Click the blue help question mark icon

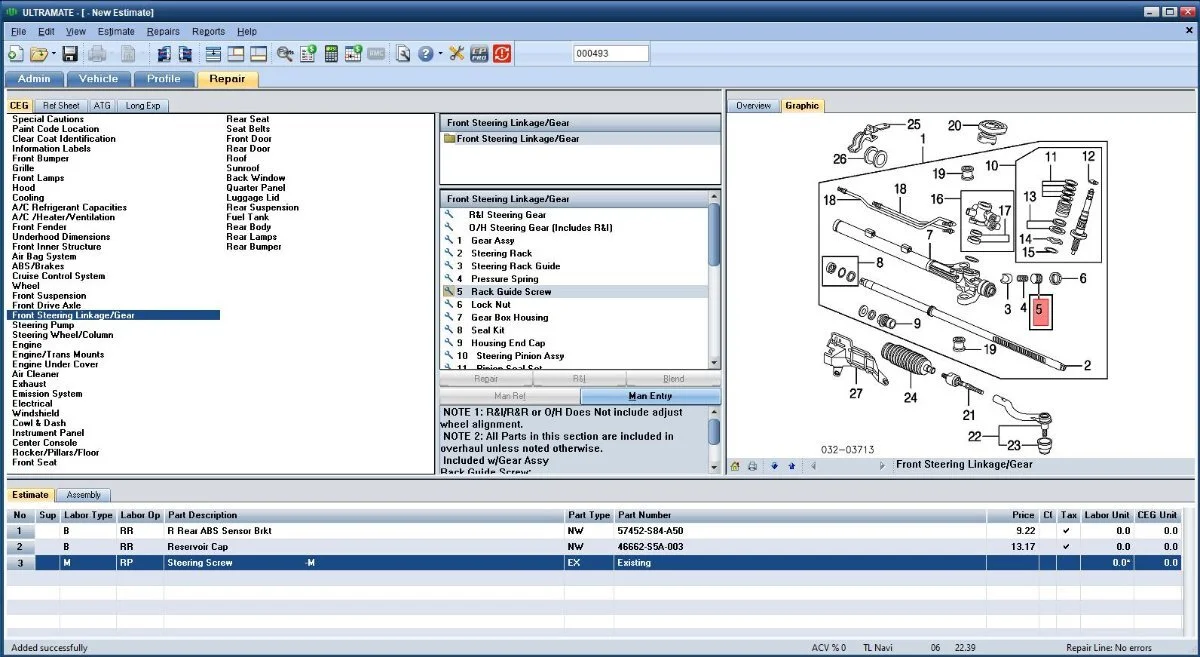pos(425,54)
